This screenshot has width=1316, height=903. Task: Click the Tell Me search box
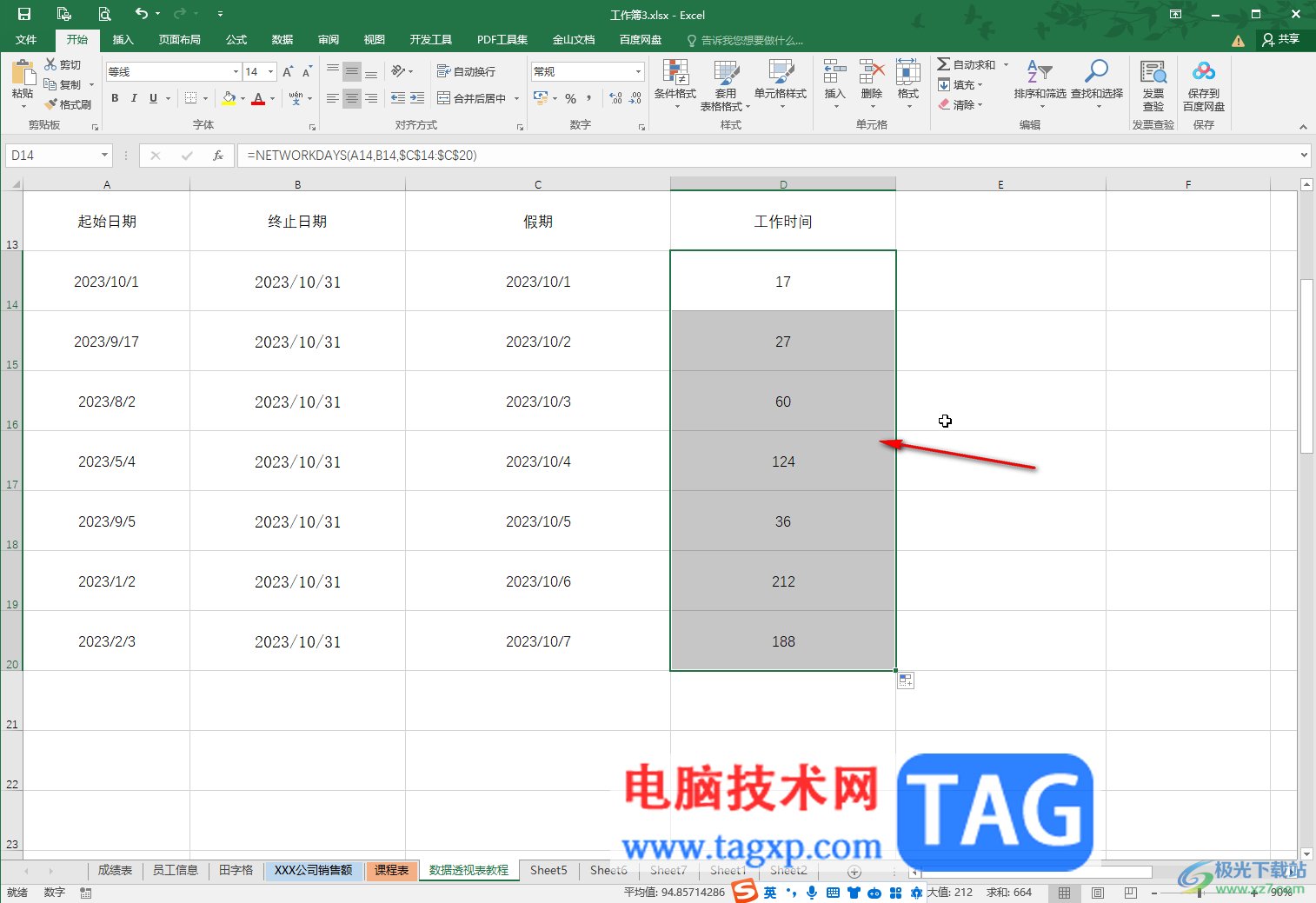point(746,40)
